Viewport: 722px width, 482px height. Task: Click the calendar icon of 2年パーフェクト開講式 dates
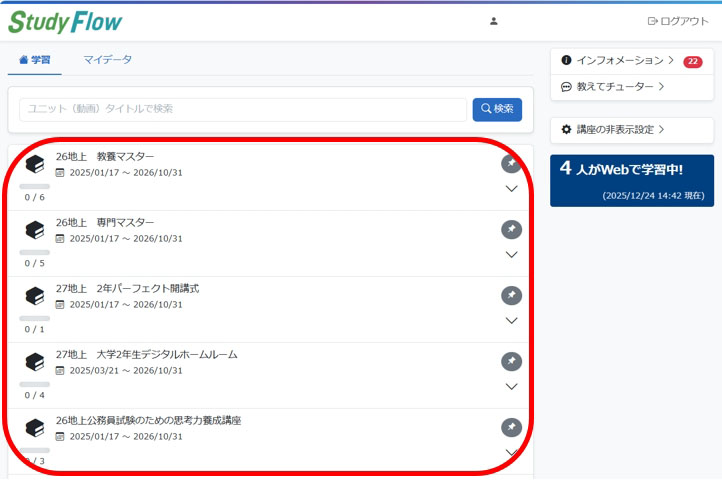tap(60, 304)
